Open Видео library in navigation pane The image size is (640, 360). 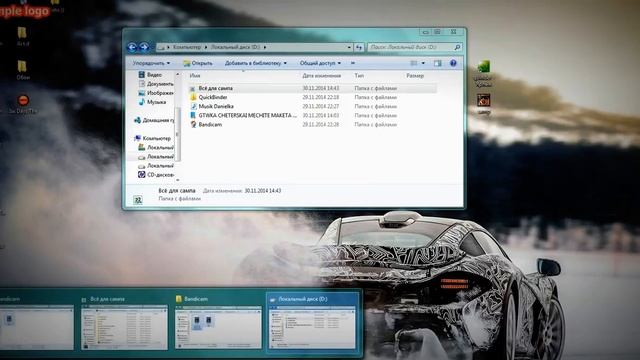click(x=150, y=75)
